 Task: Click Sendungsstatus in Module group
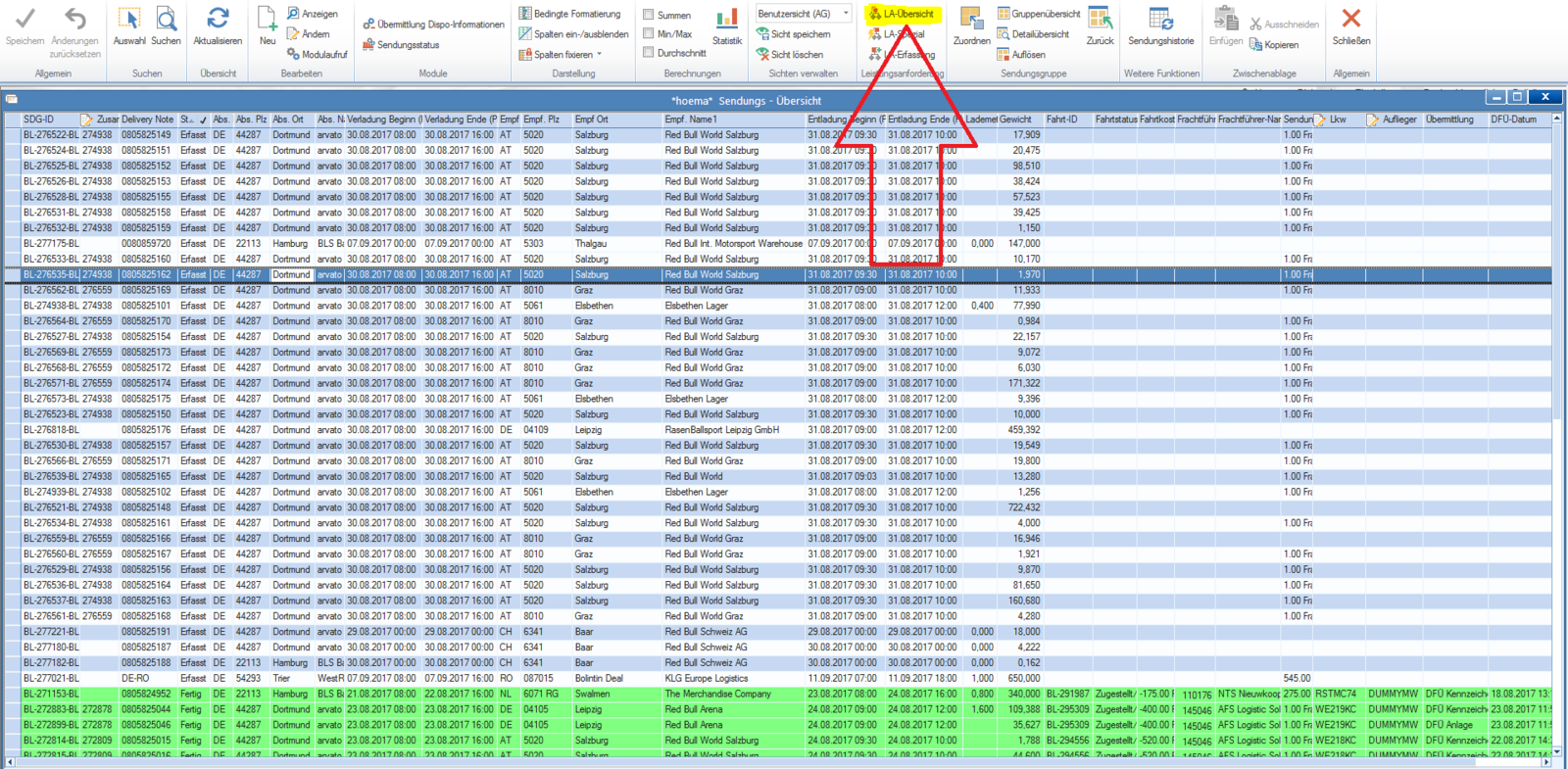tap(401, 45)
